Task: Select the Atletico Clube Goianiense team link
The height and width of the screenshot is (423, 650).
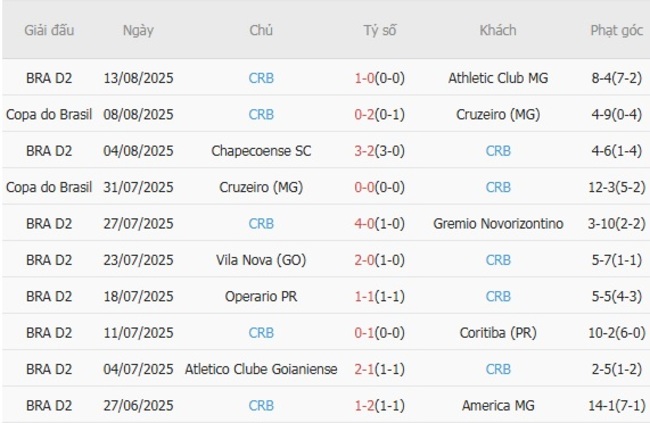Action: 261,369
